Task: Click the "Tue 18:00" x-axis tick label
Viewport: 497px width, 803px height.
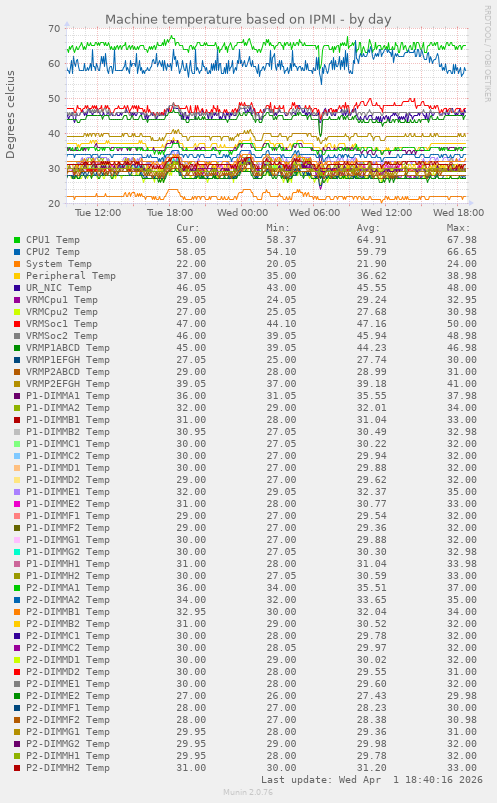Action: pos(170,213)
